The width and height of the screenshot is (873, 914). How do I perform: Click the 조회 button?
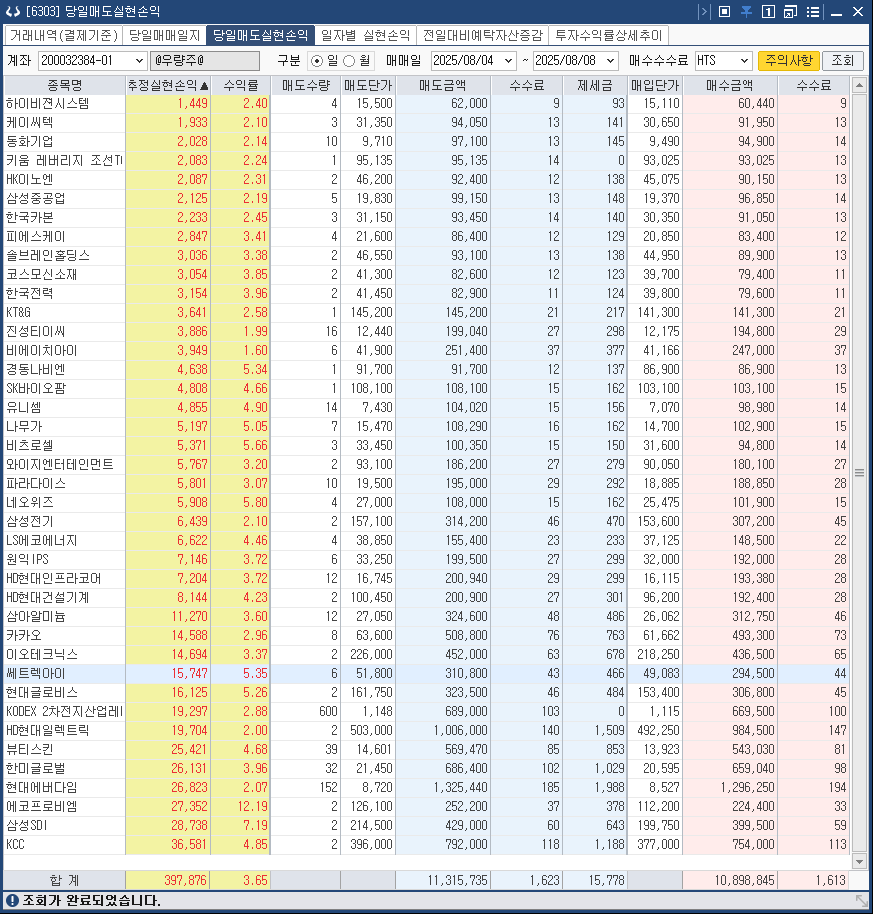coord(842,60)
